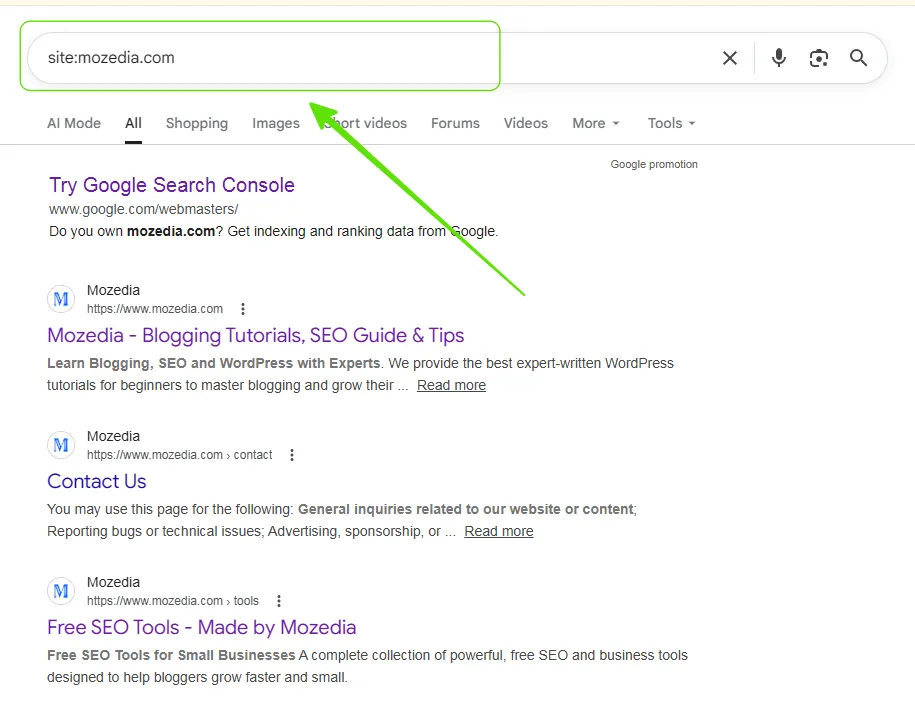The height and width of the screenshot is (707, 915).
Task: Expand the More dropdown
Action: [x=596, y=123]
